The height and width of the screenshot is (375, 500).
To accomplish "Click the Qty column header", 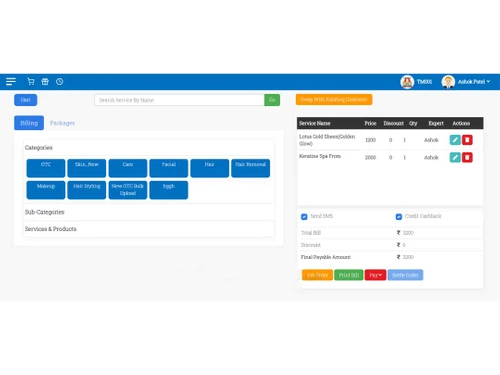I will click(x=413, y=123).
